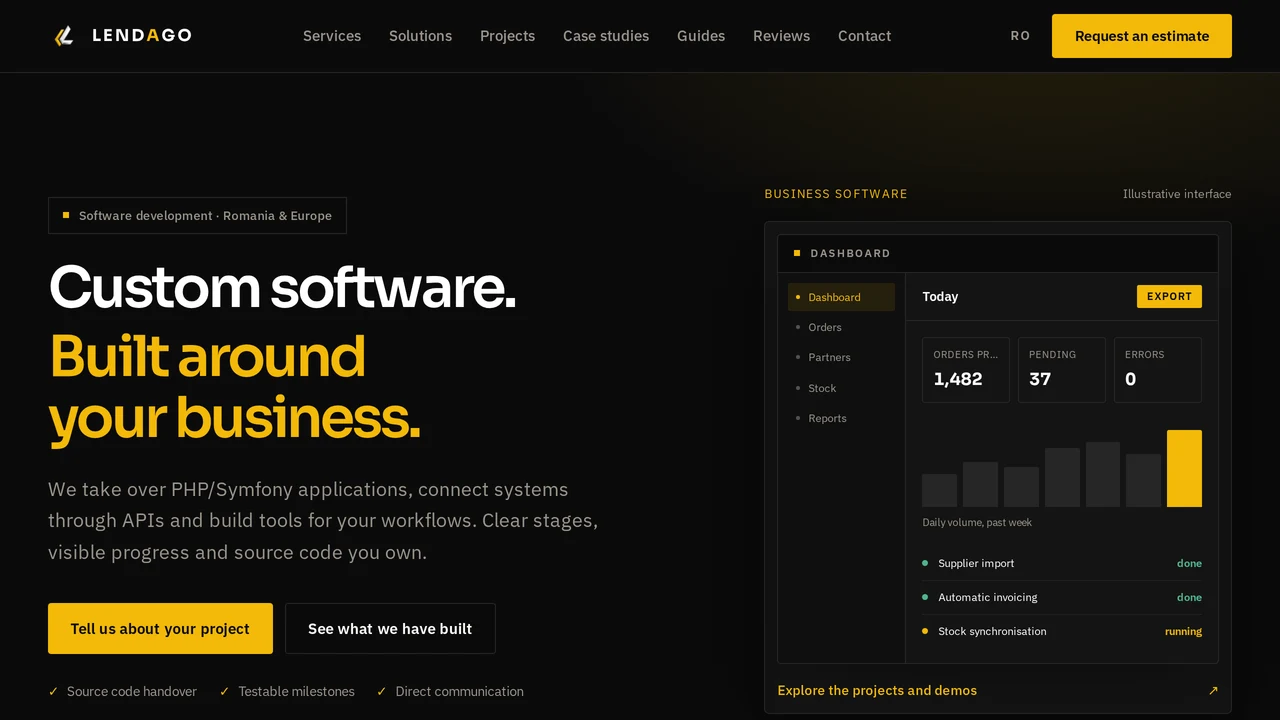Go to the Contact page
Viewport: 1280px width, 720px height.
click(x=864, y=36)
